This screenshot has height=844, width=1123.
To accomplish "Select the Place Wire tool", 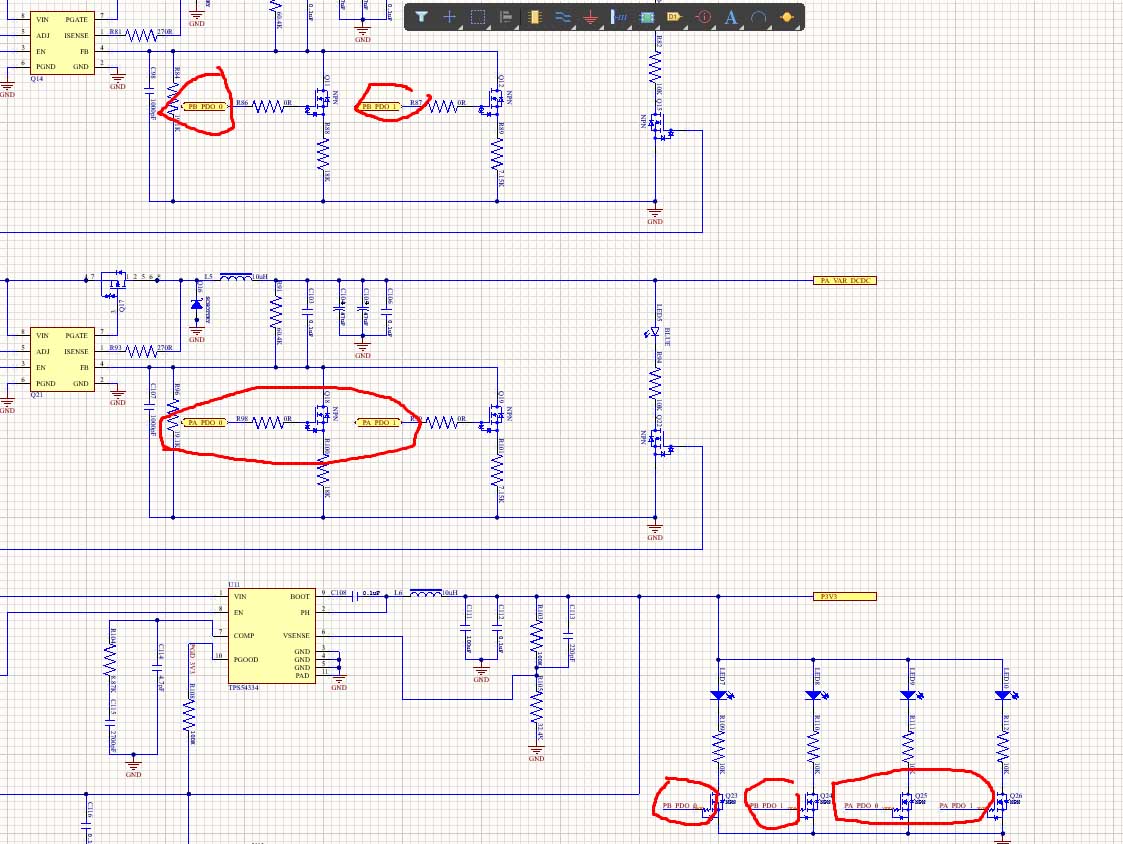I will coord(562,17).
